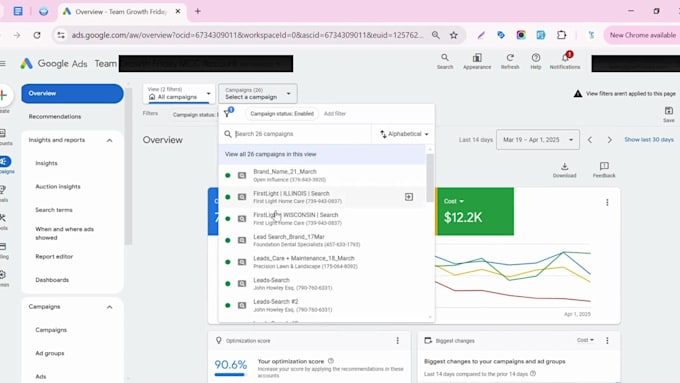Open the Cost metric dropdown on green tile
This screenshot has height=383, width=680.
[x=454, y=201]
